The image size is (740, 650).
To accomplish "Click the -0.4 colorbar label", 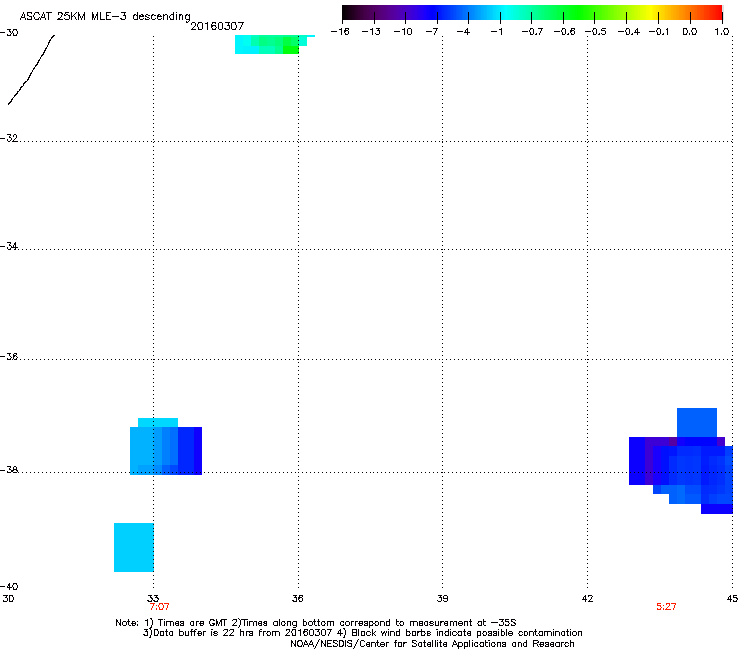I will (x=629, y=32).
